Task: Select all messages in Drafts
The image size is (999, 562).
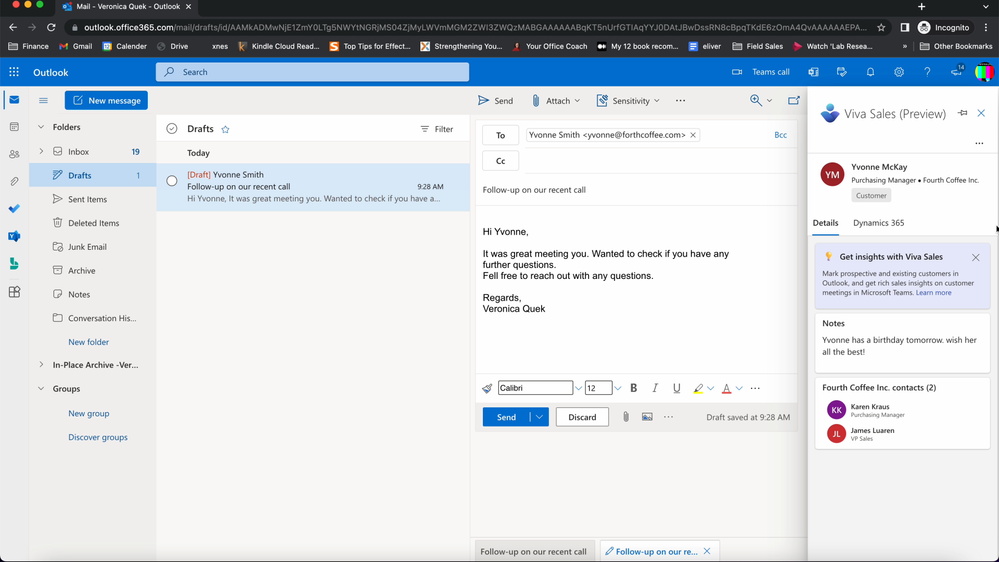Action: point(171,129)
